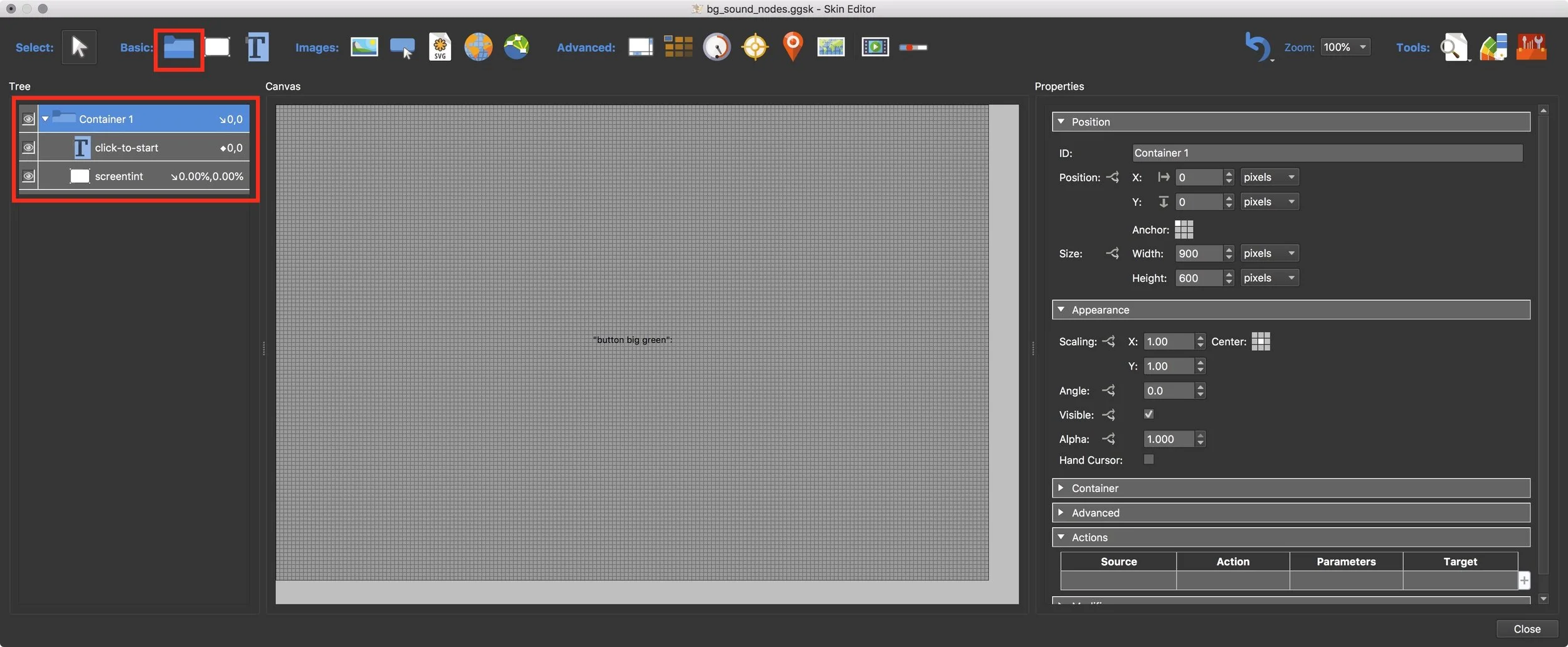This screenshot has width=1568, height=647.
Task: Click the ID field containing Container 1
Action: coord(1327,152)
